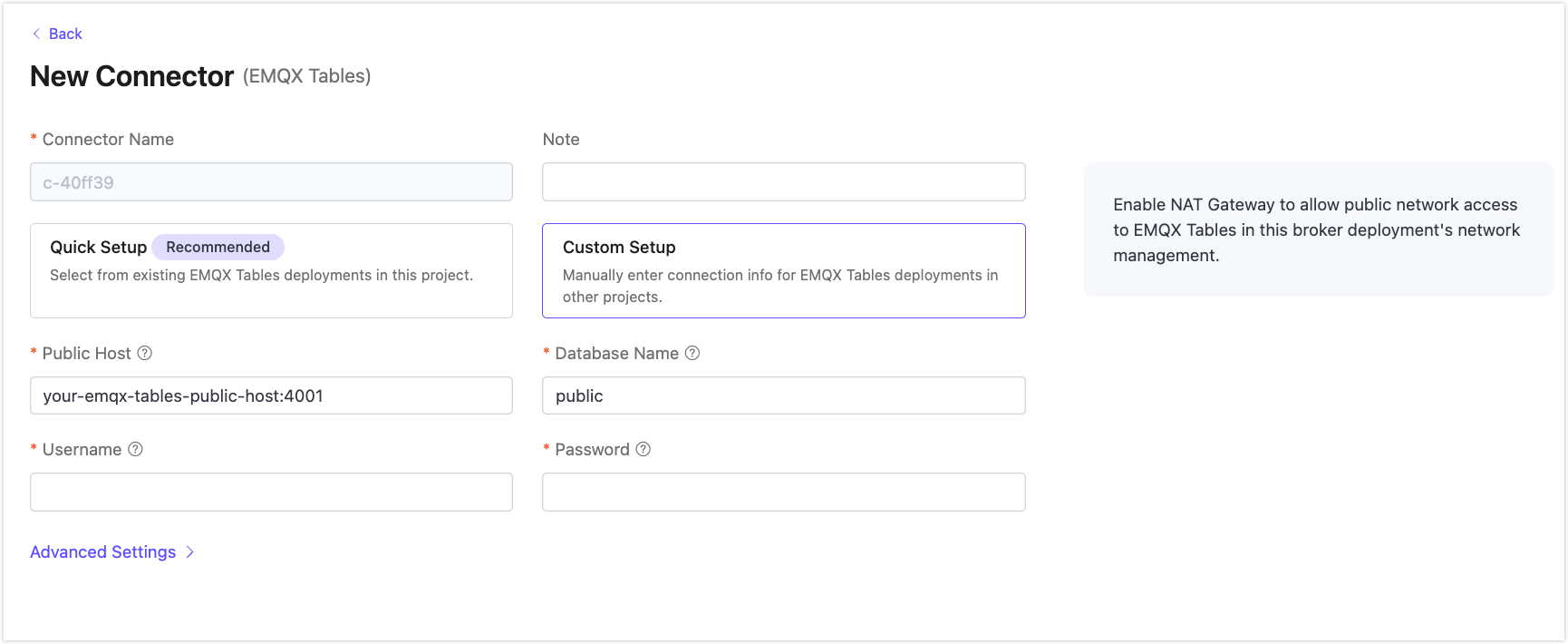Viewport: 1568px width, 644px height.
Task: Click the Connector Name field showing c-40ff39
Action: [271, 182]
